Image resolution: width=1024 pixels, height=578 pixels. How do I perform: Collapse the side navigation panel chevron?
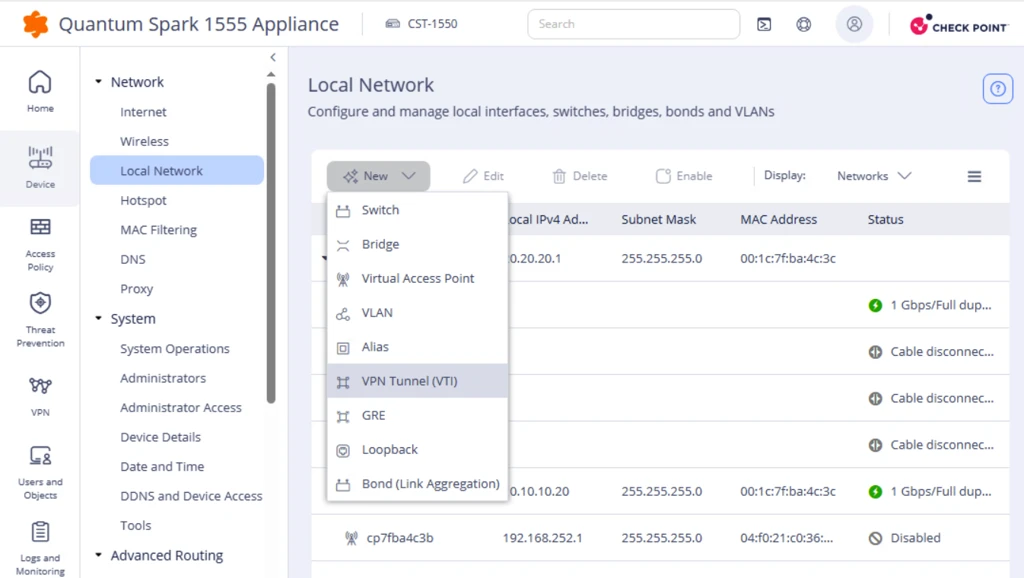[273, 57]
